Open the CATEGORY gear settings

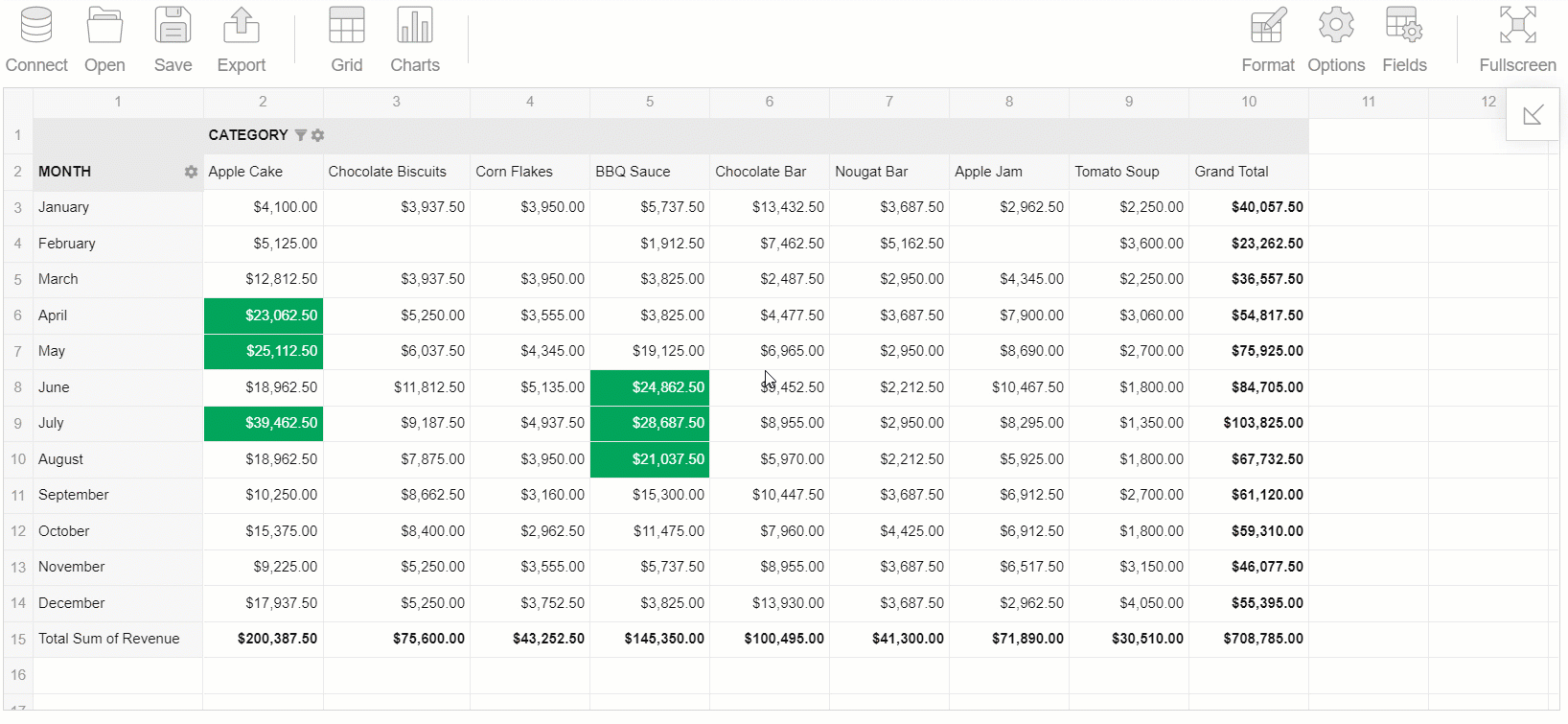click(x=318, y=135)
